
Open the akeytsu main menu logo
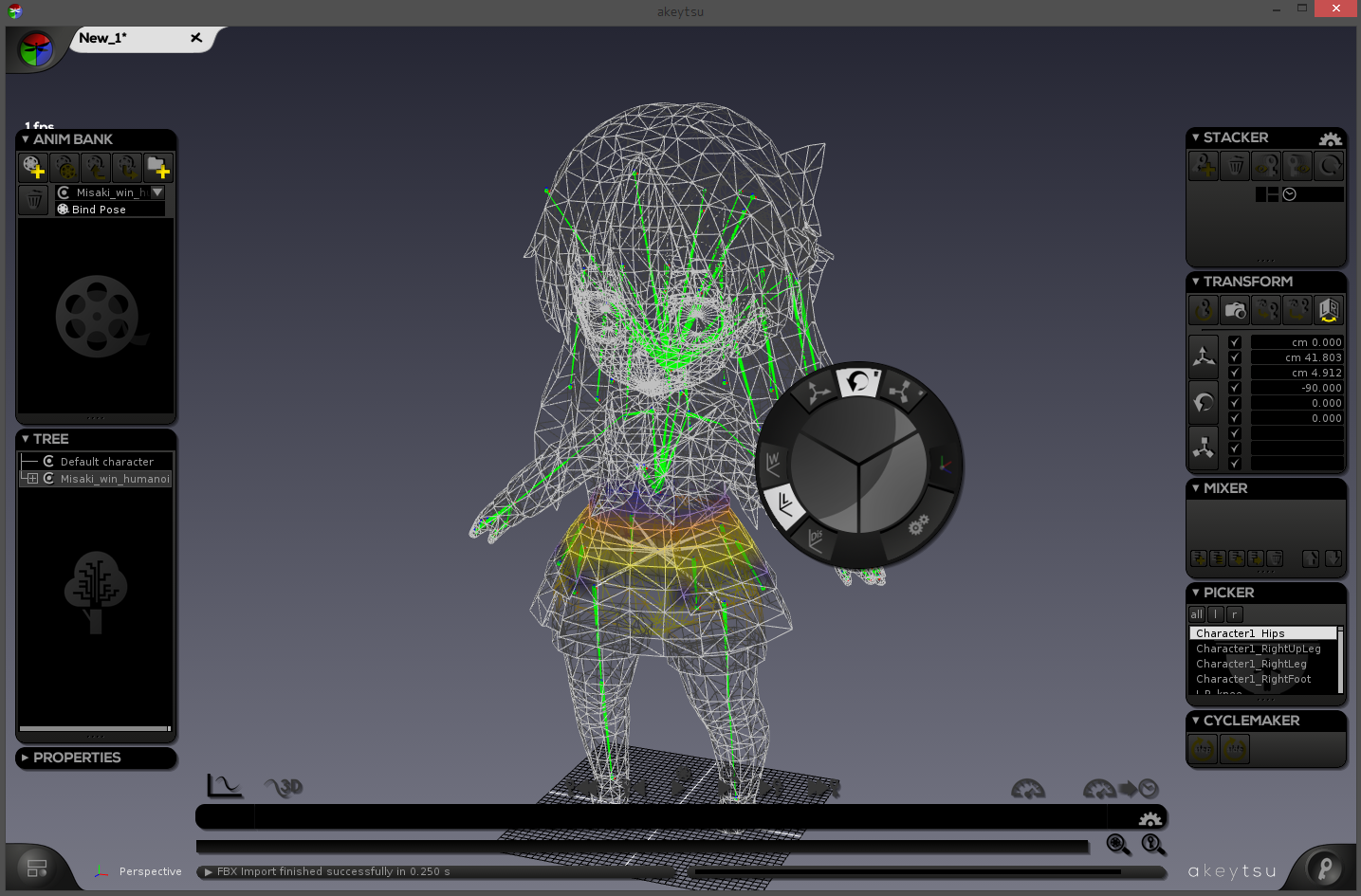[36, 48]
